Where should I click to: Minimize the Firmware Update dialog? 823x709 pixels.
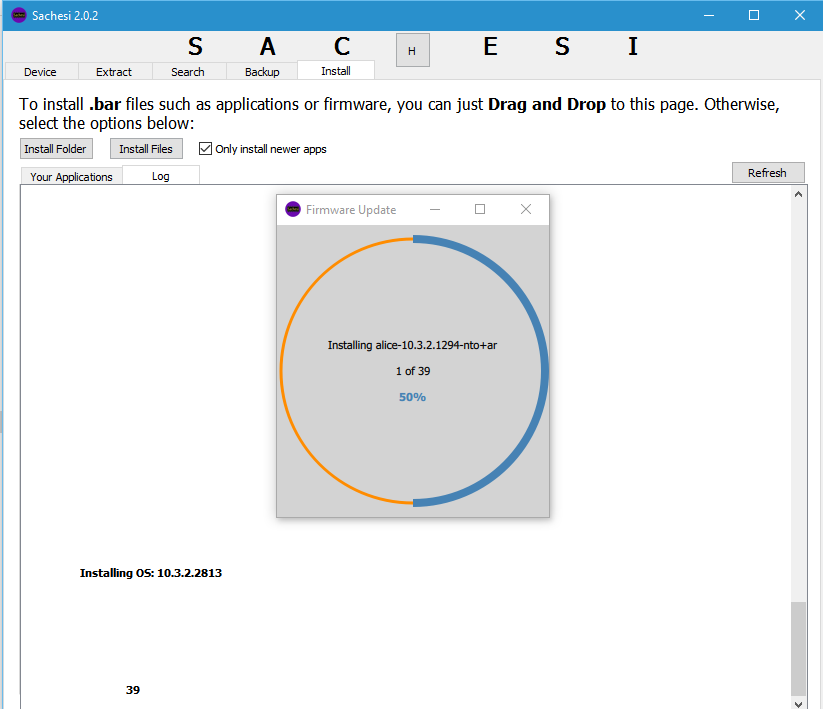[435, 209]
